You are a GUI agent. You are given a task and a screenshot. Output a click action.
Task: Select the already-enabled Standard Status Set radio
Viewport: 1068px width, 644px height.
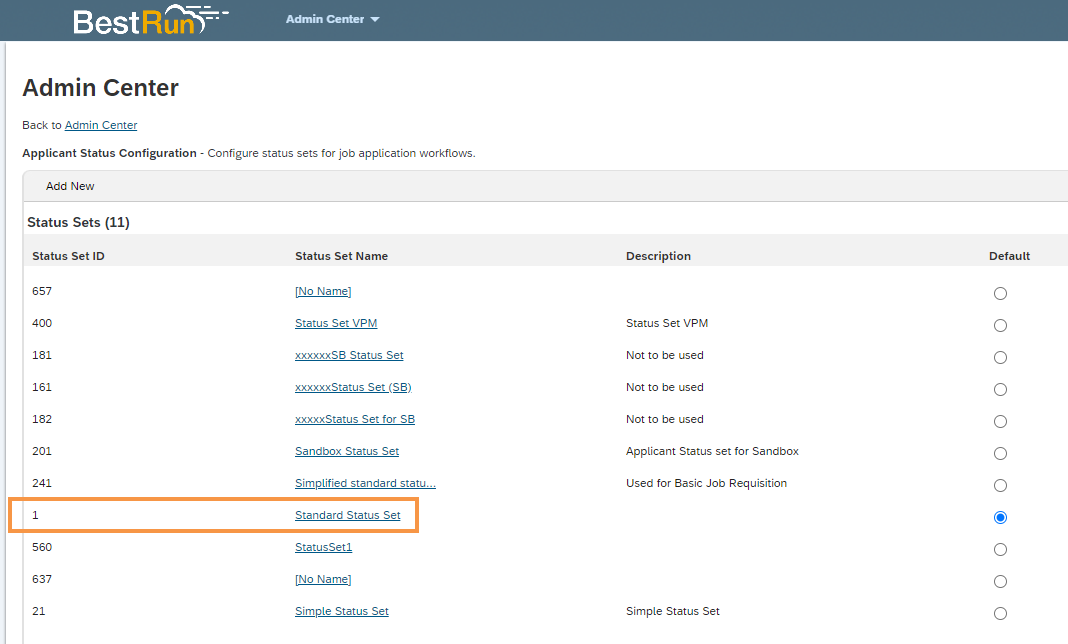click(x=1000, y=517)
